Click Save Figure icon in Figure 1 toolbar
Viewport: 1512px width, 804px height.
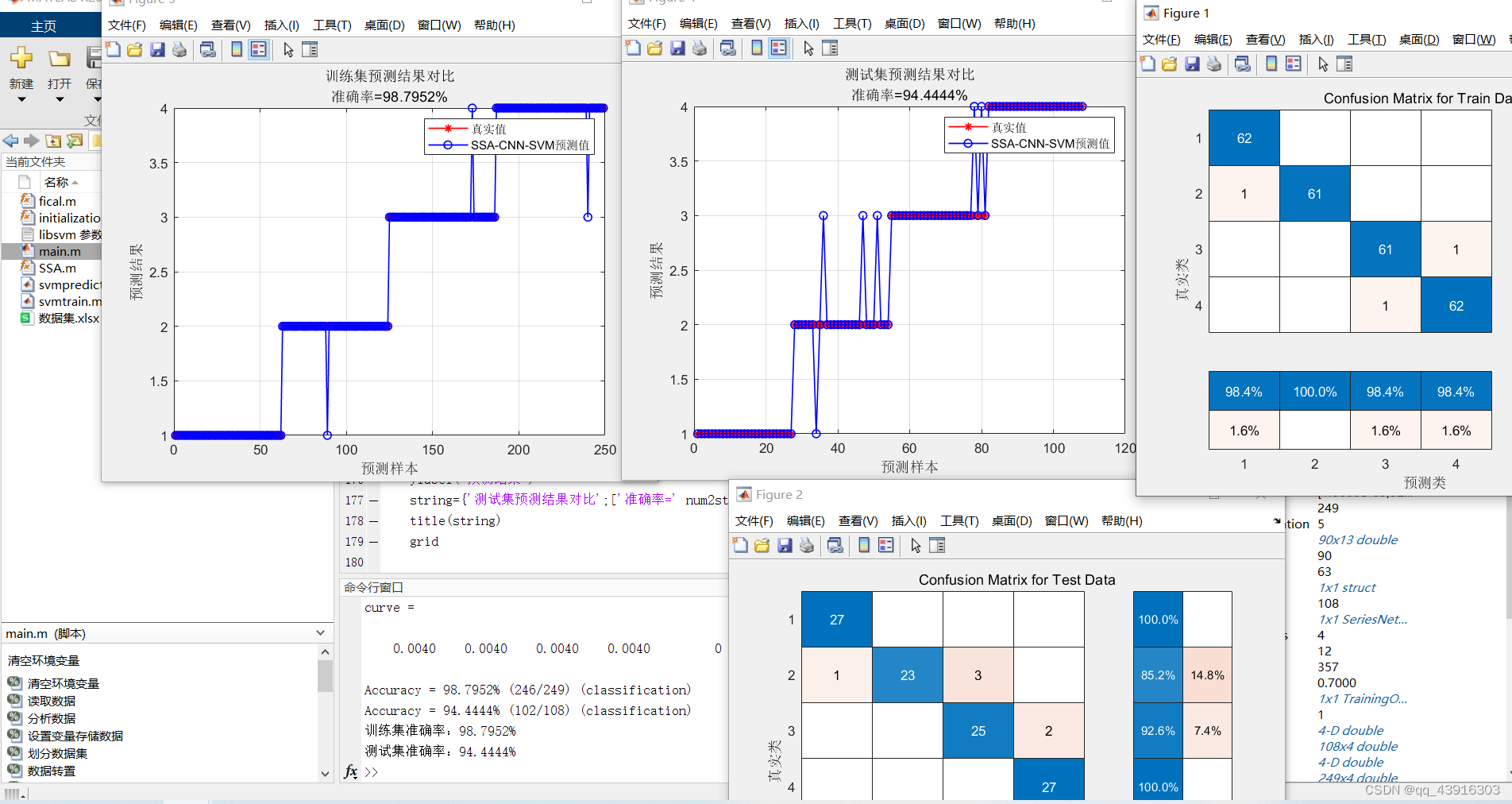(1192, 64)
